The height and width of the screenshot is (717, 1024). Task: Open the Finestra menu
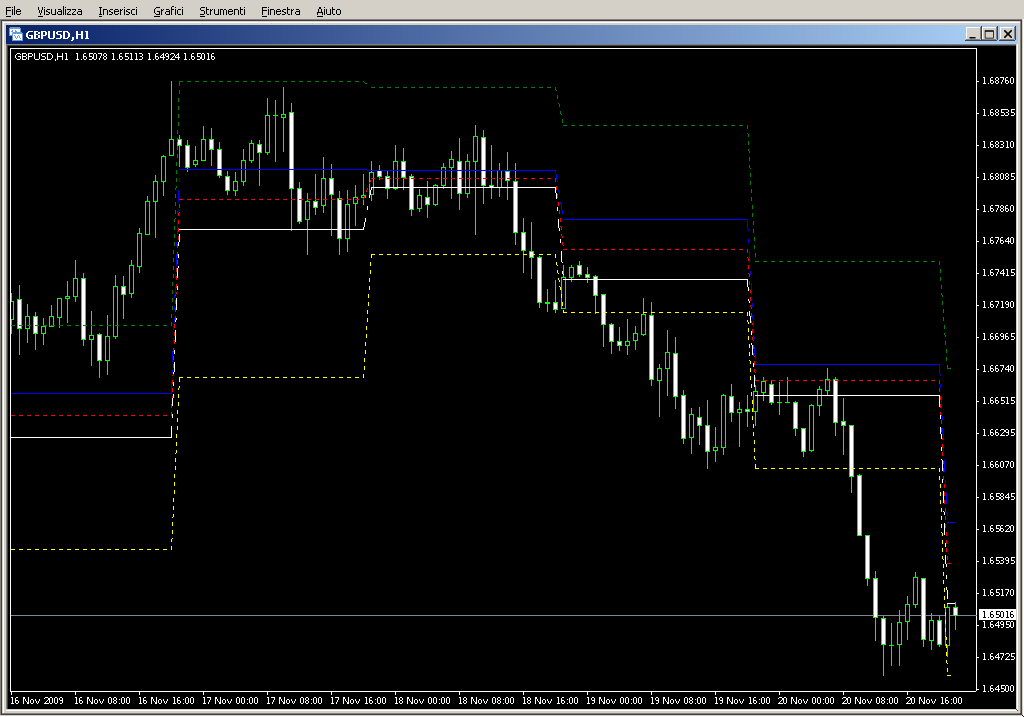click(x=280, y=11)
